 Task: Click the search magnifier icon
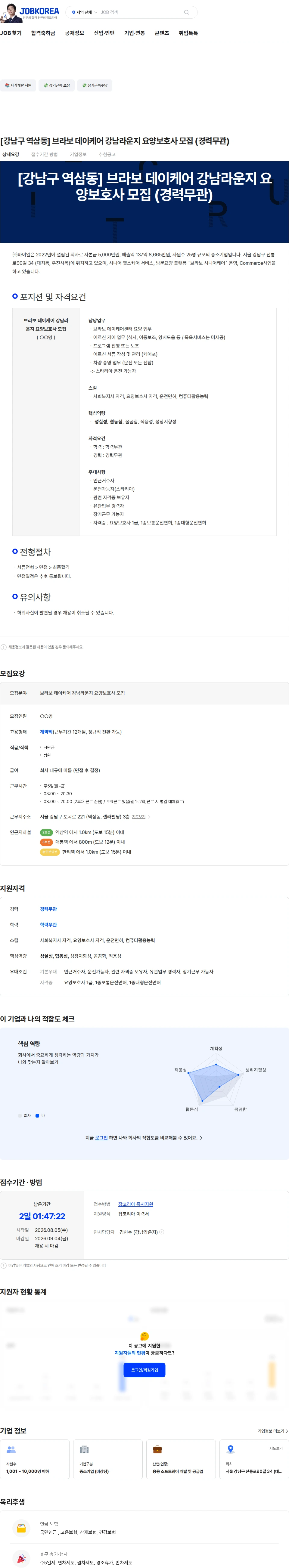point(186,12)
